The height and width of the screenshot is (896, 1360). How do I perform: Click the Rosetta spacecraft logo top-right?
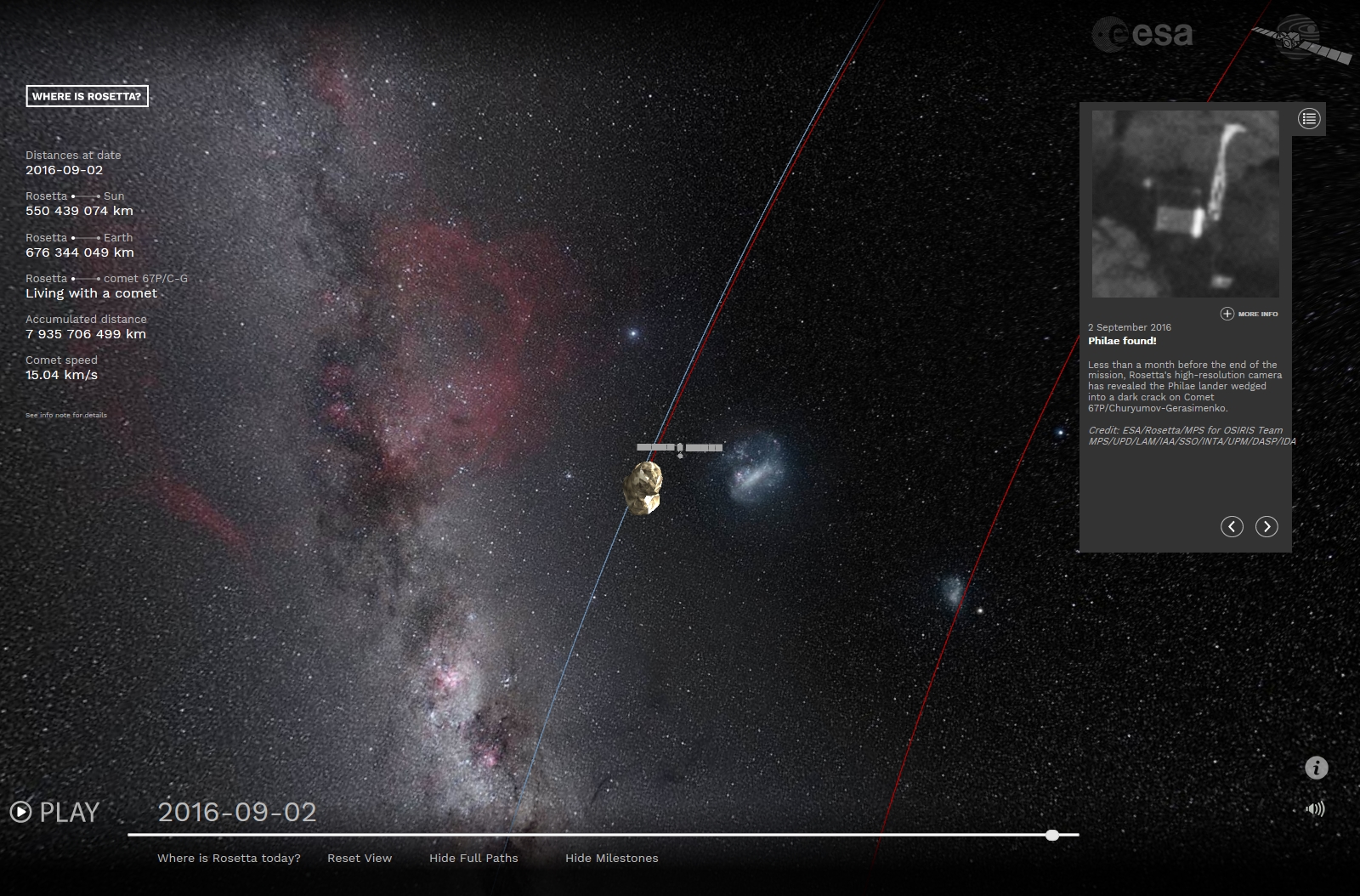[x=1300, y=38]
